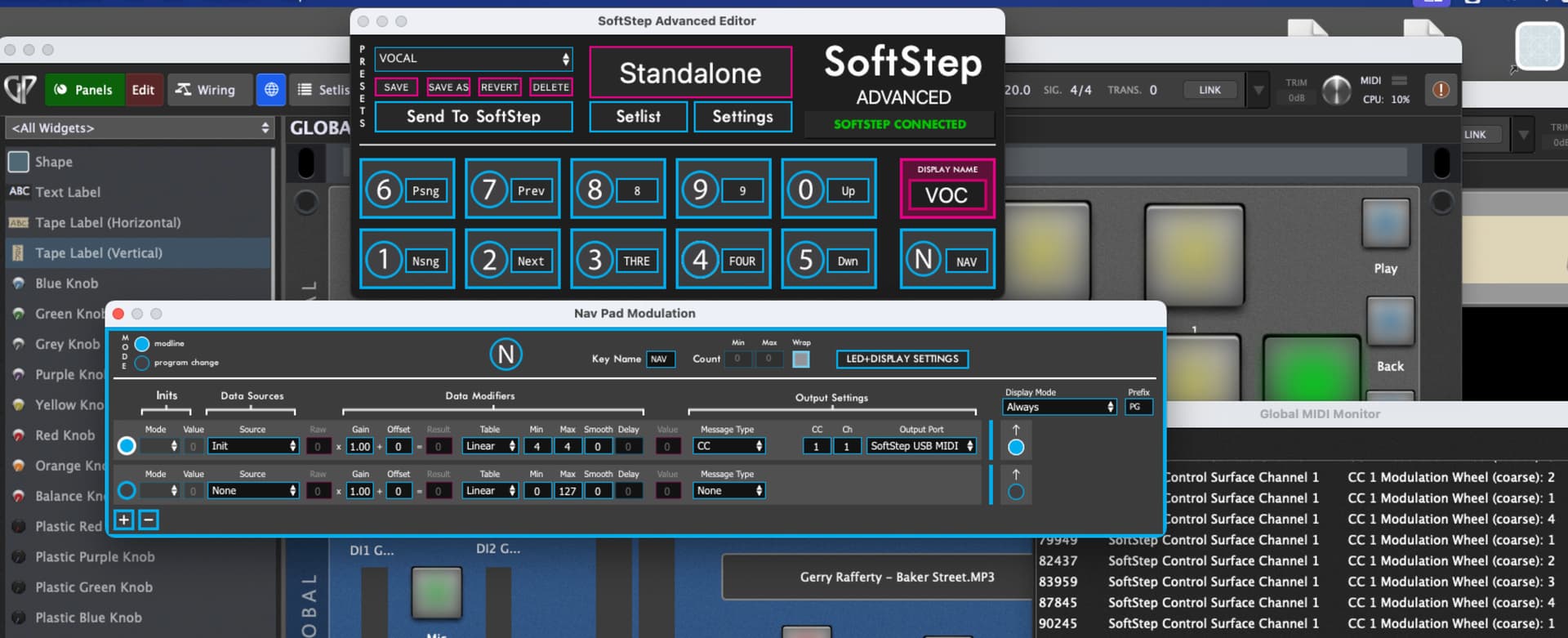
Task: Open the VOCAL preset dropdown
Action: (474, 59)
